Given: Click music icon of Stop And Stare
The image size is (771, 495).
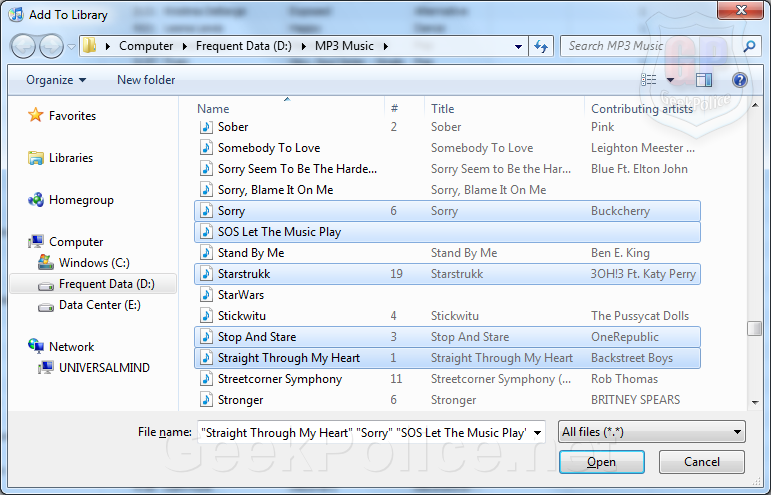Looking at the screenshot, I should [207, 337].
